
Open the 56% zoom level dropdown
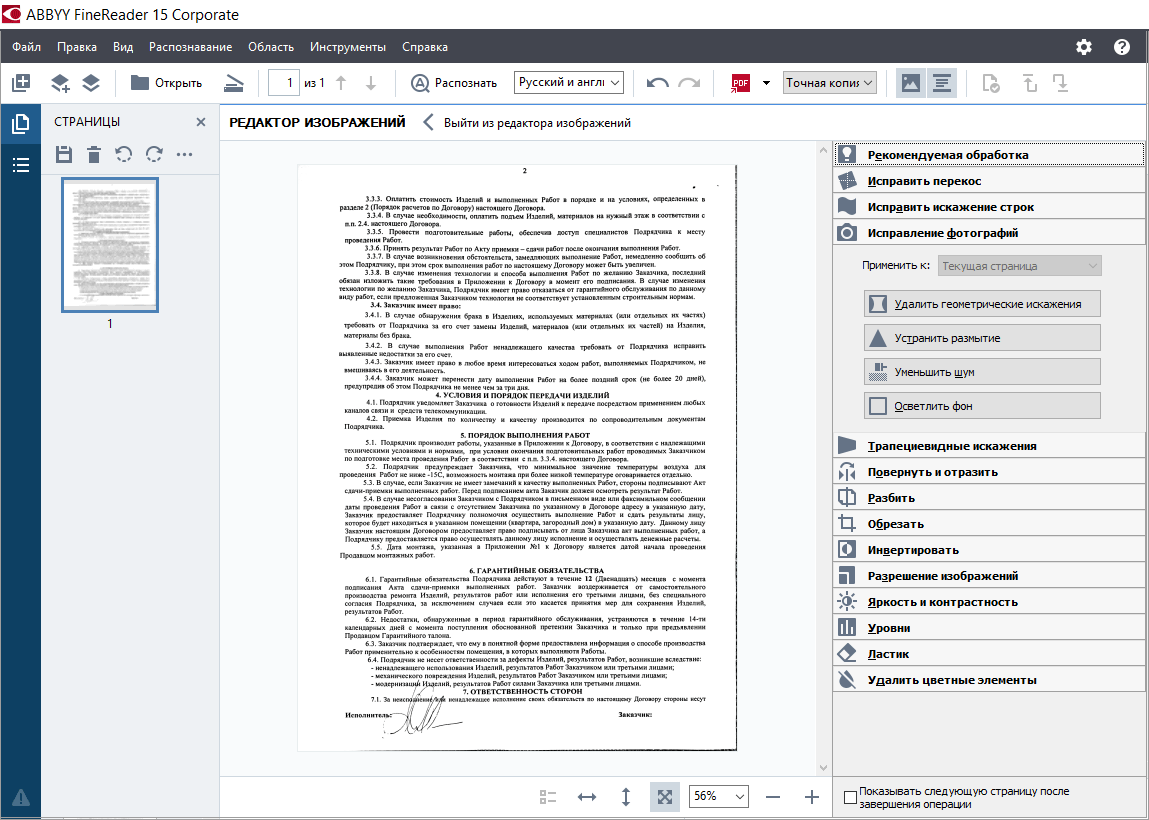tap(719, 796)
